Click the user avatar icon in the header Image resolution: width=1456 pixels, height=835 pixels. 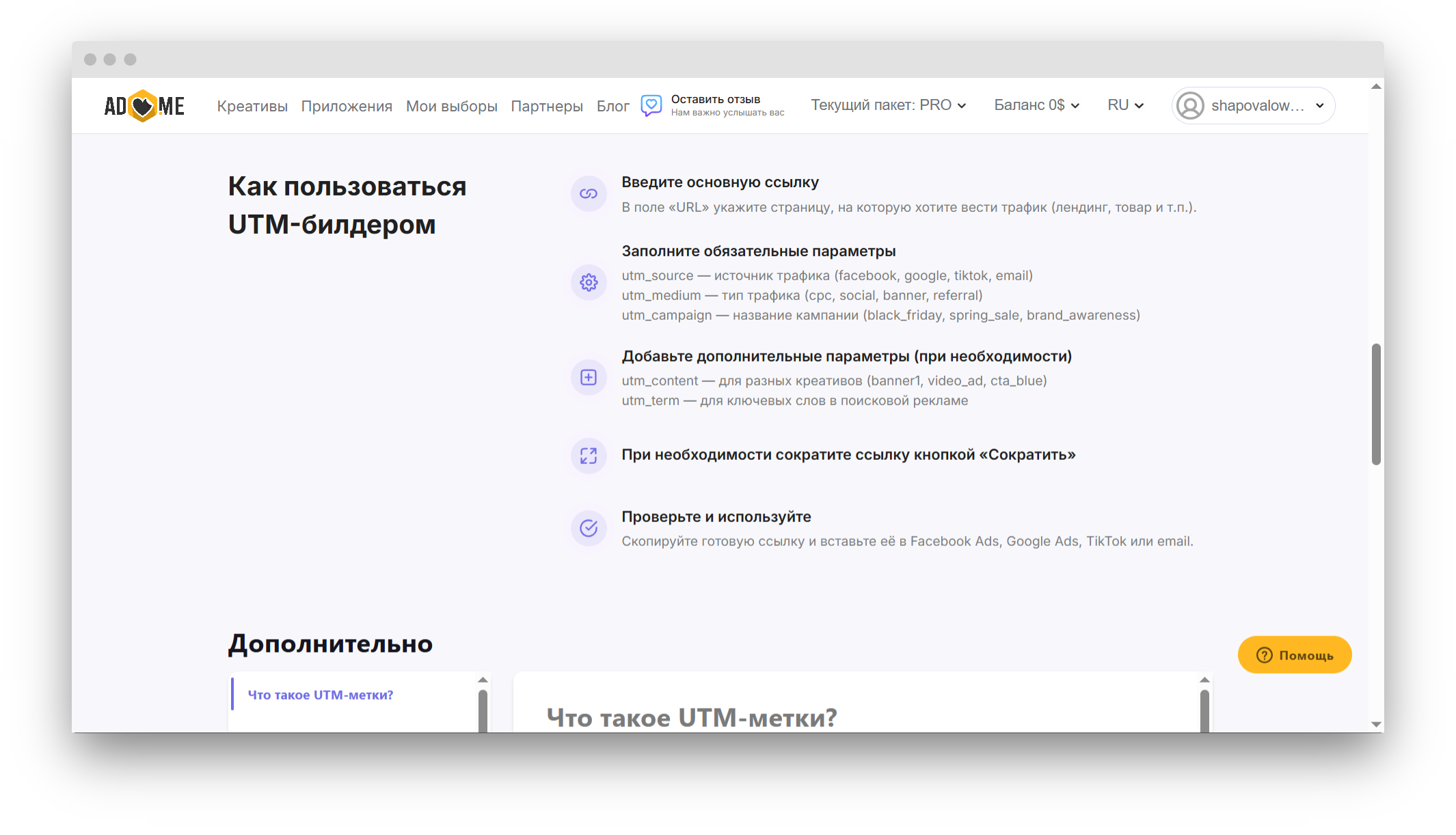click(1189, 105)
